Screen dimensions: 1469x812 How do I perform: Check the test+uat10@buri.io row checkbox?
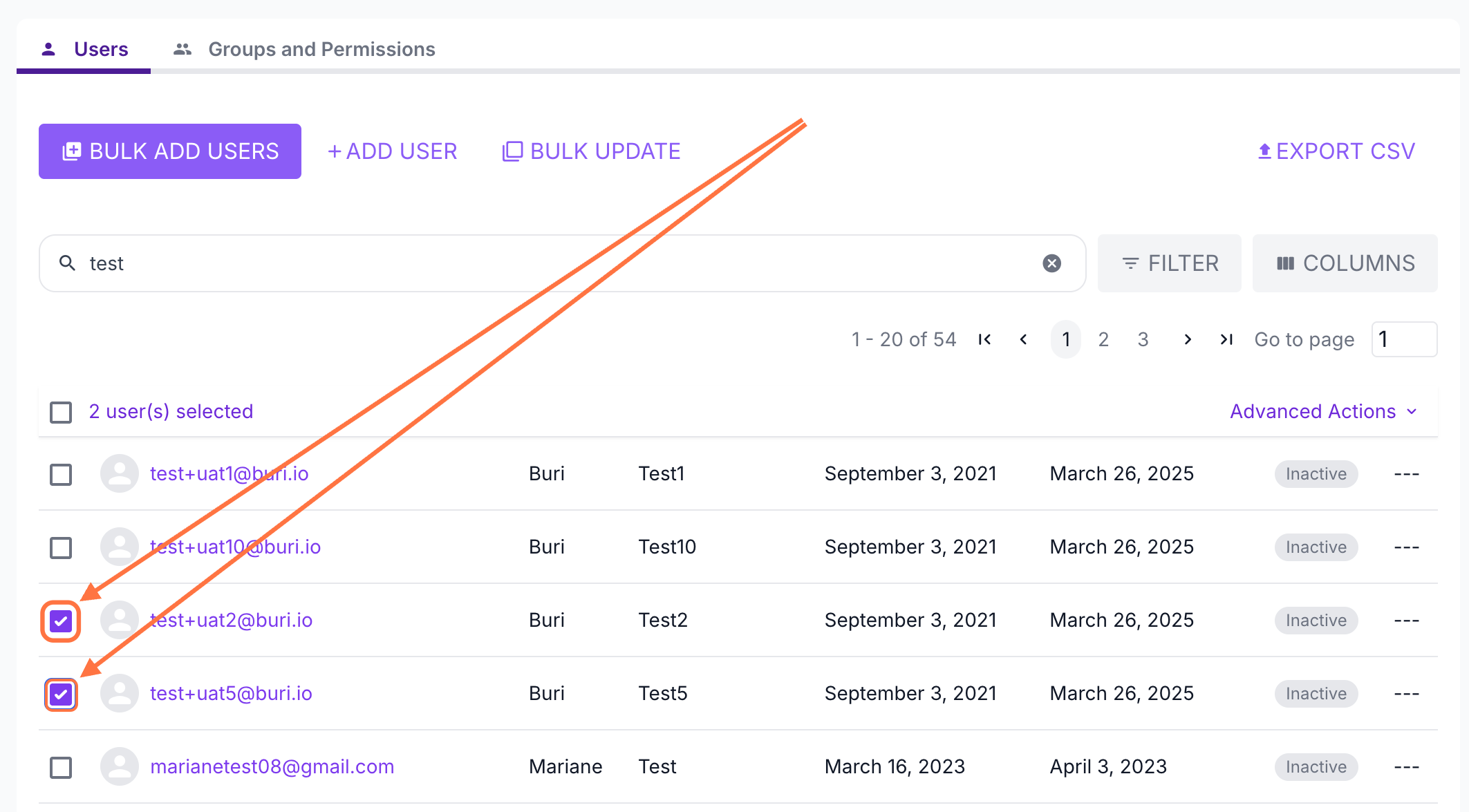coord(61,548)
